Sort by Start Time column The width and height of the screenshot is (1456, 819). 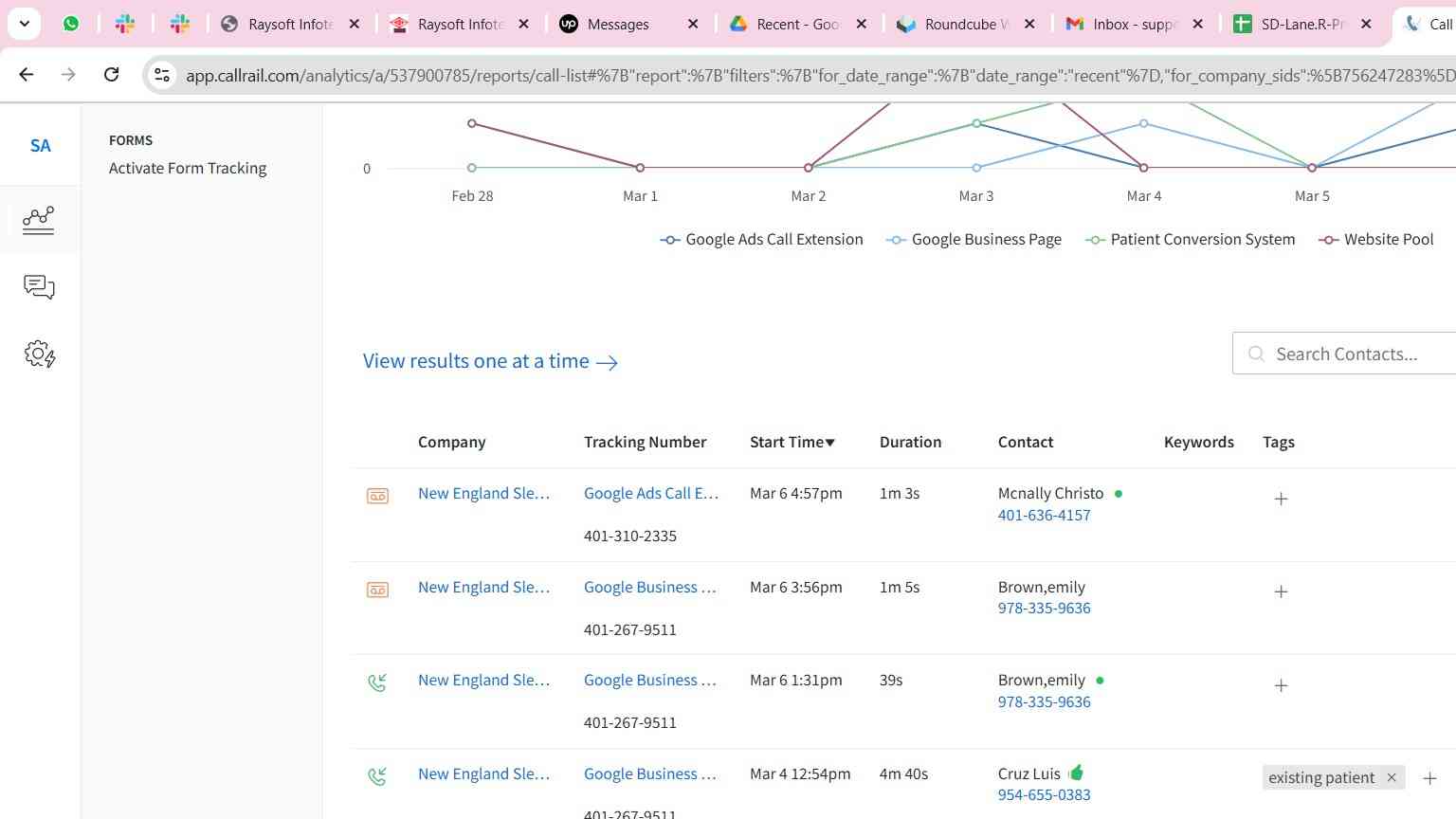pos(792,442)
